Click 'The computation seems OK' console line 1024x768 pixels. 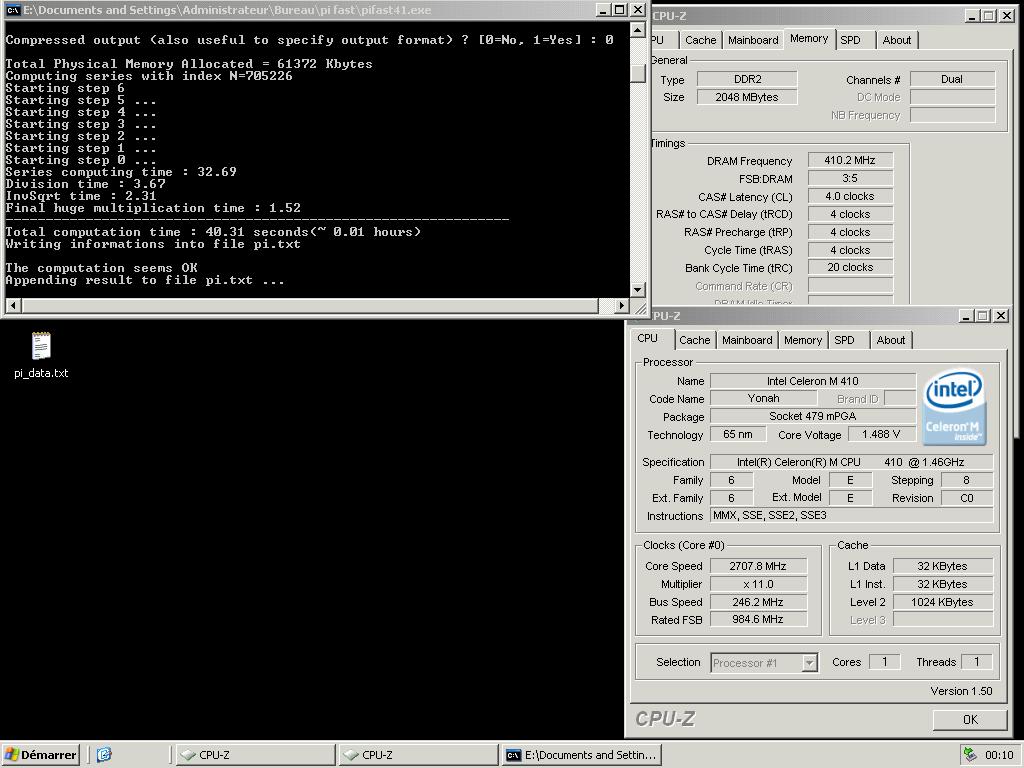click(x=101, y=268)
